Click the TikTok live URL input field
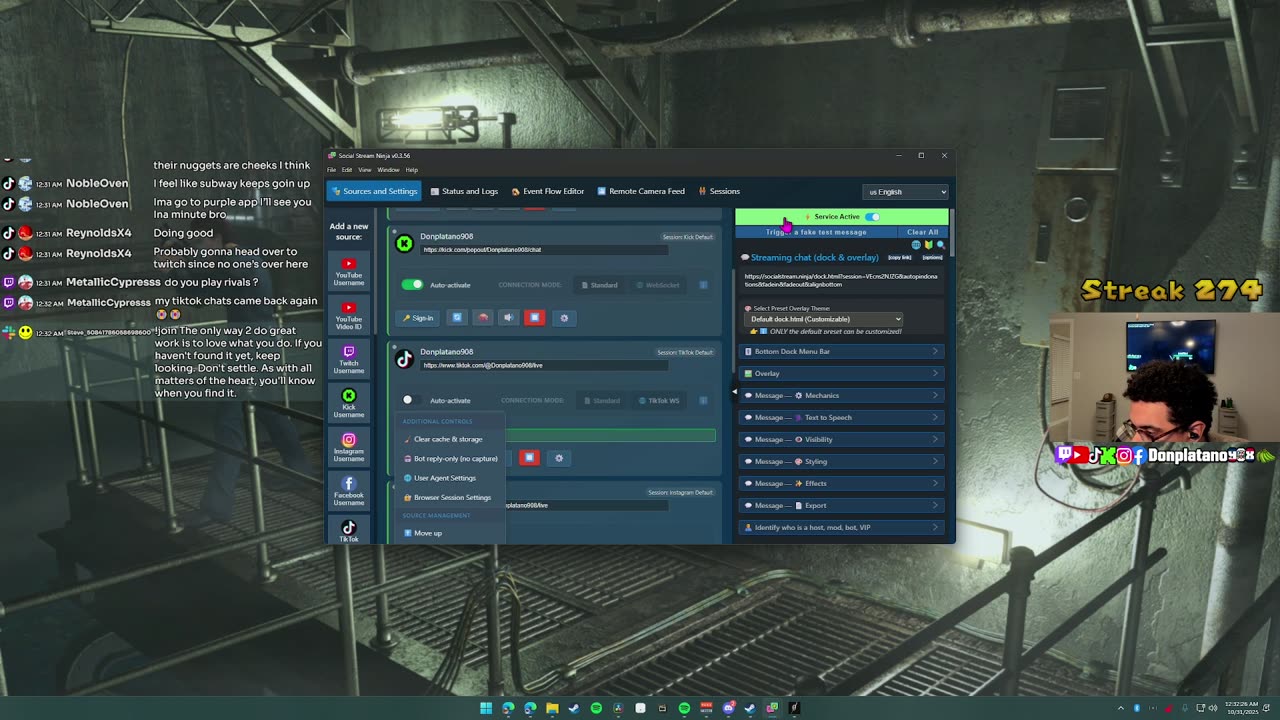This screenshot has height=720, width=1280. (545, 365)
